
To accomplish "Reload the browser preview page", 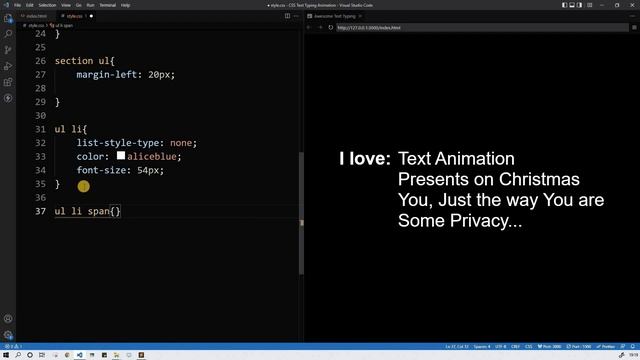I will pyautogui.click(x=331, y=27).
